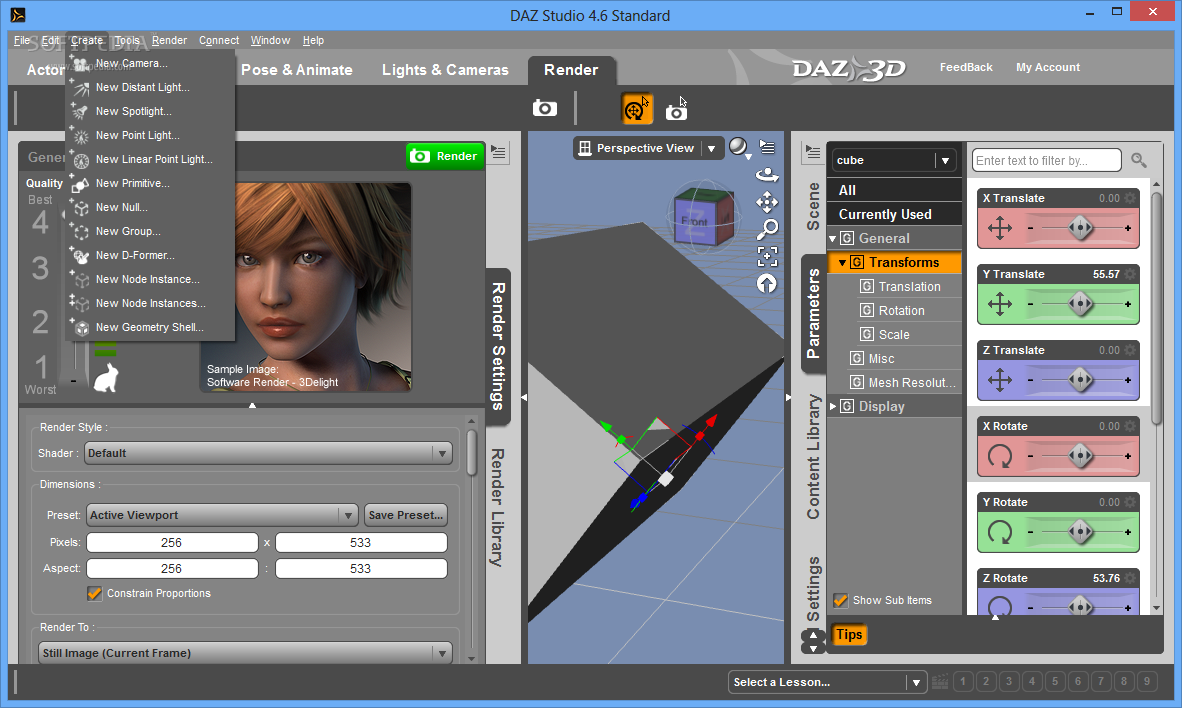Open the viewport options menu icon
Screen dimensions: 1182x708
(x=767, y=146)
